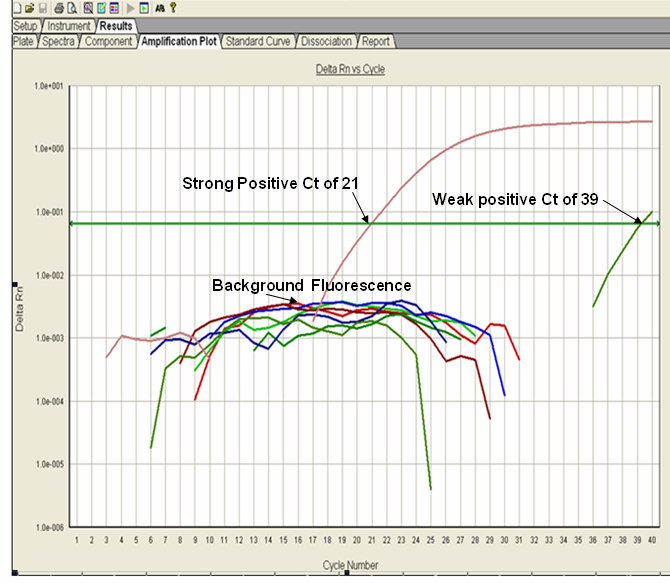Click the Print icon

pos(59,8)
